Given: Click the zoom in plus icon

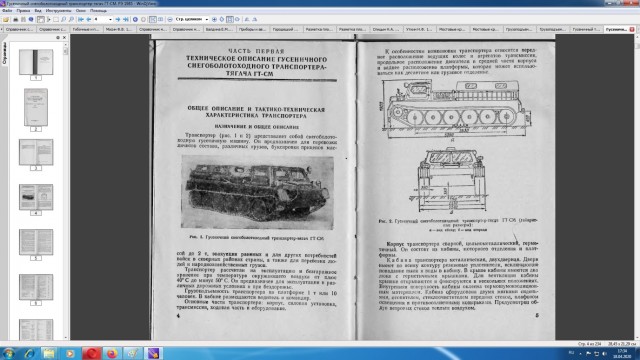Looking at the screenshot, I should click(x=214, y=19).
